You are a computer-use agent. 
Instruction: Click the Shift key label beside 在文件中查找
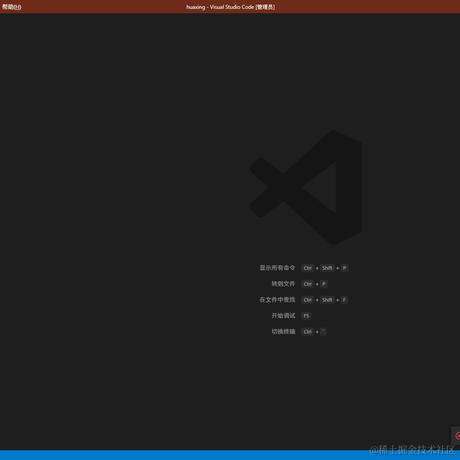coord(327,300)
